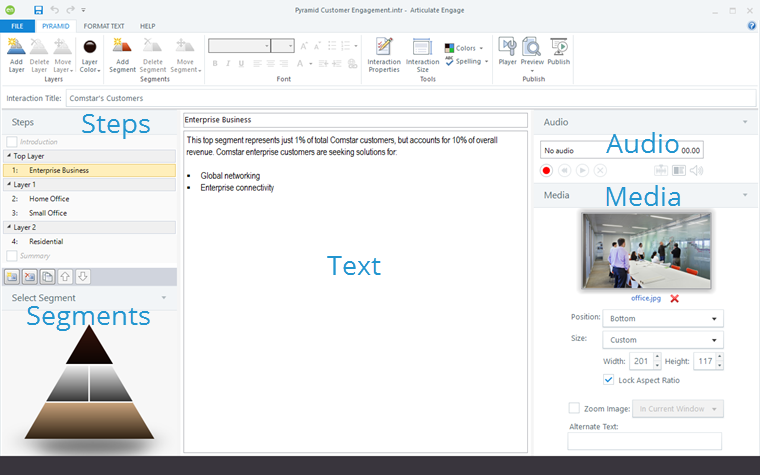Screen dimensions: 760x475
Task: Click the office.jpg file link
Action: (x=645, y=298)
